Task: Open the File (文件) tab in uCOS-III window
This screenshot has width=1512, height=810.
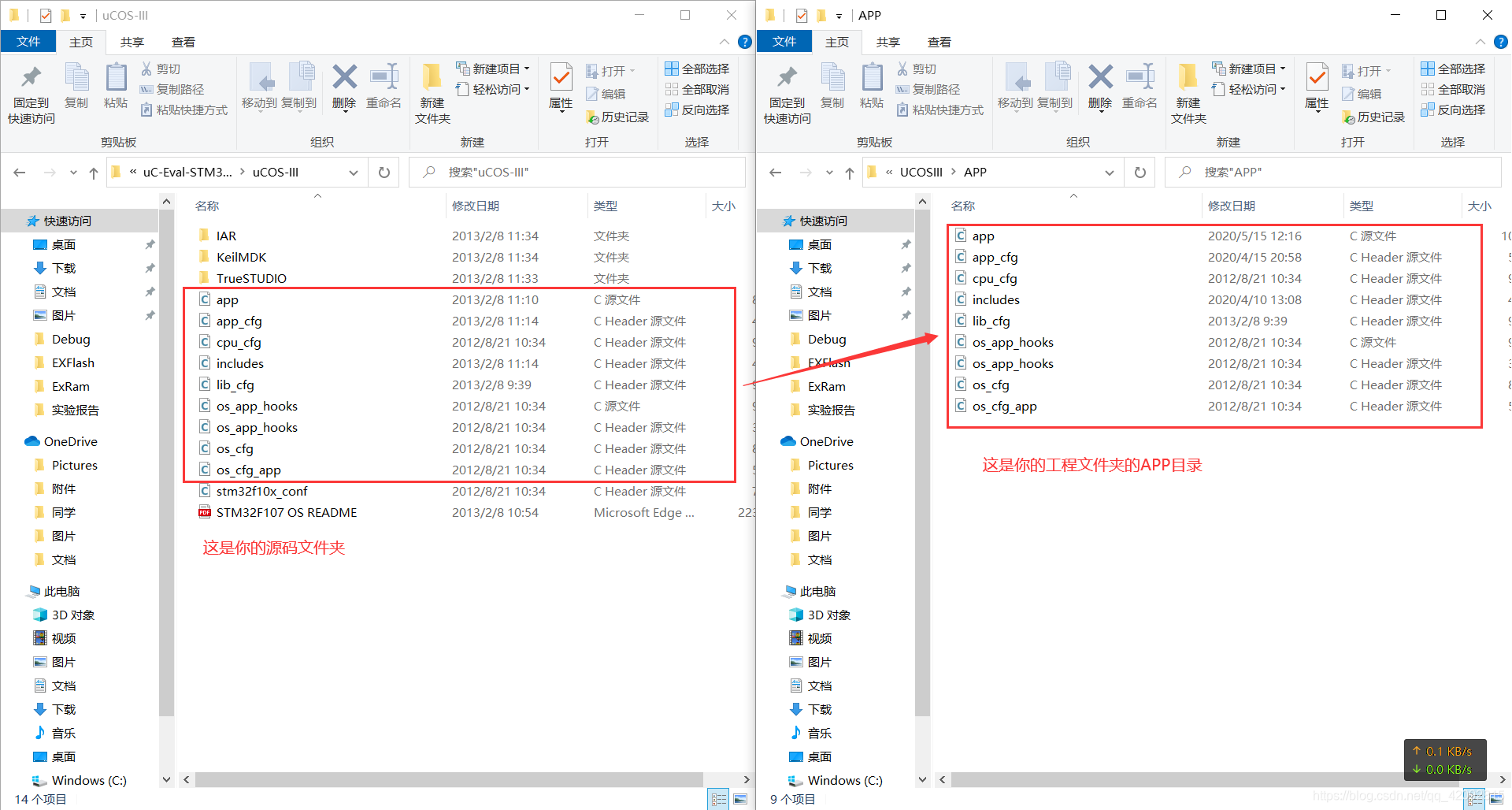Action: (x=28, y=42)
